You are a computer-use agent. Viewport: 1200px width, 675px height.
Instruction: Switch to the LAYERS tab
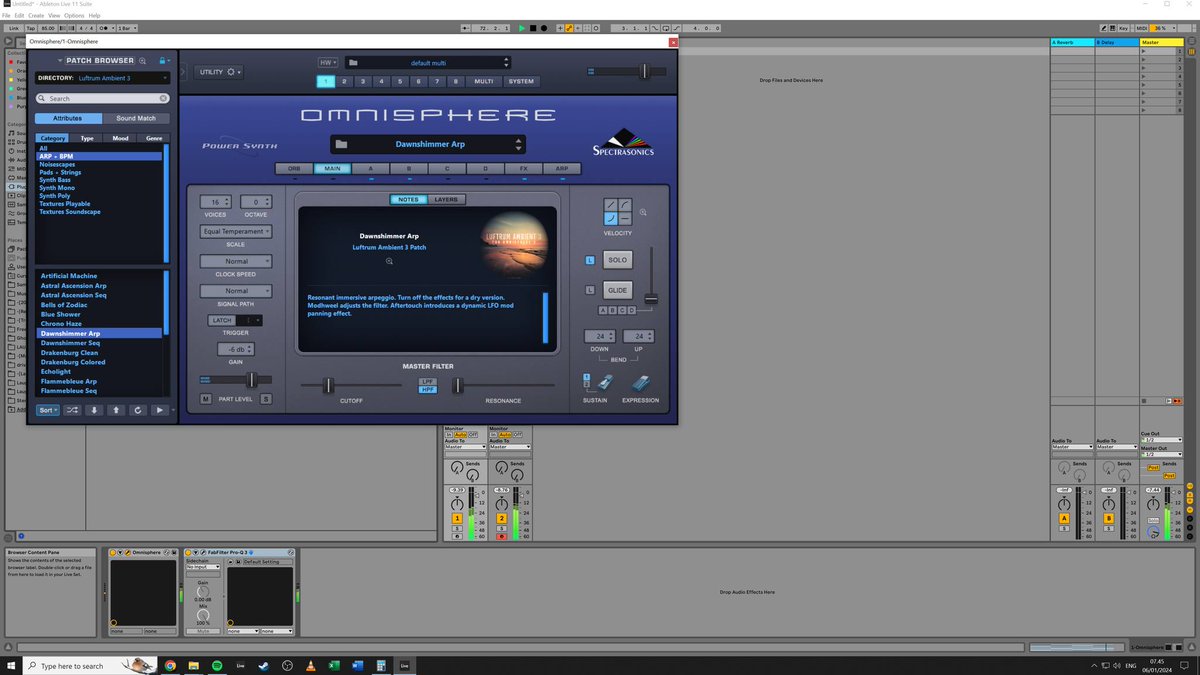[446, 200]
